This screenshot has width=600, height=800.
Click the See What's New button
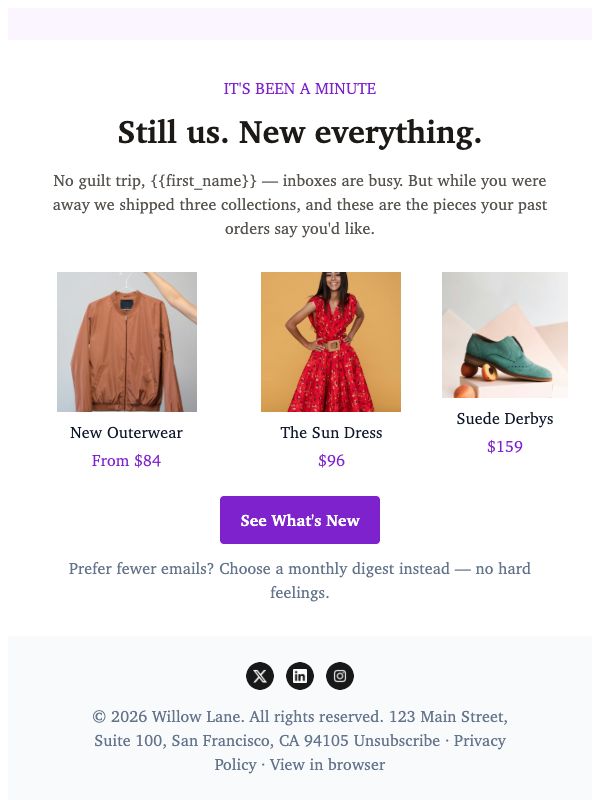click(299, 520)
